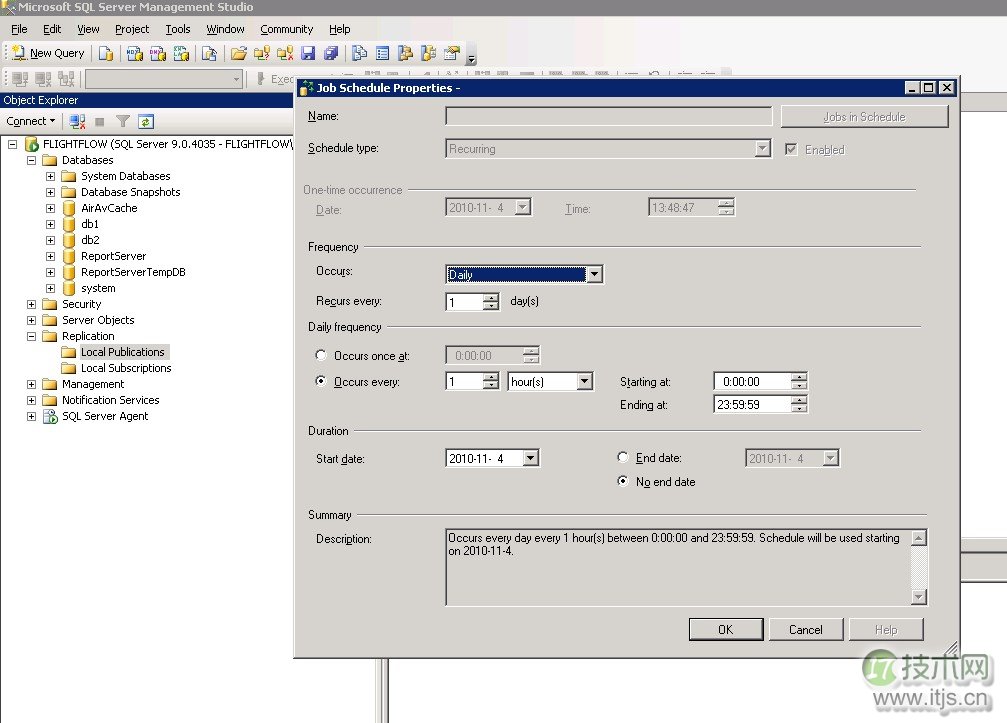Click the dialog's Help button

(x=886, y=629)
